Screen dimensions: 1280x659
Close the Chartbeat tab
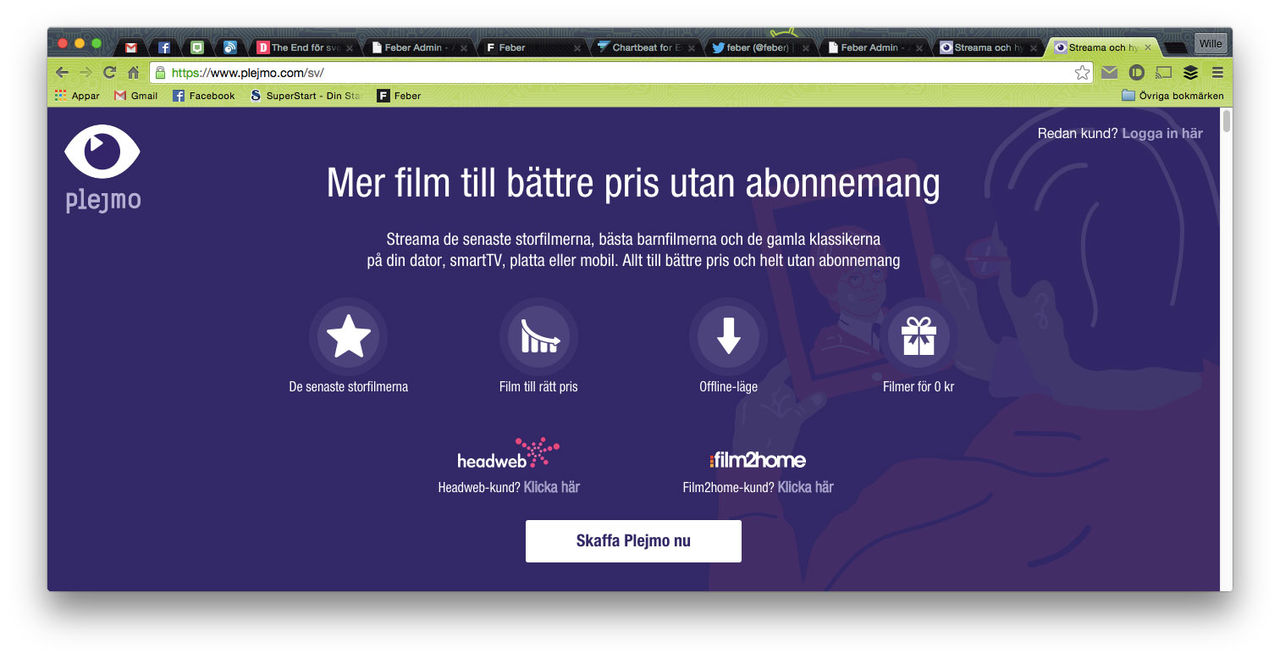691,48
